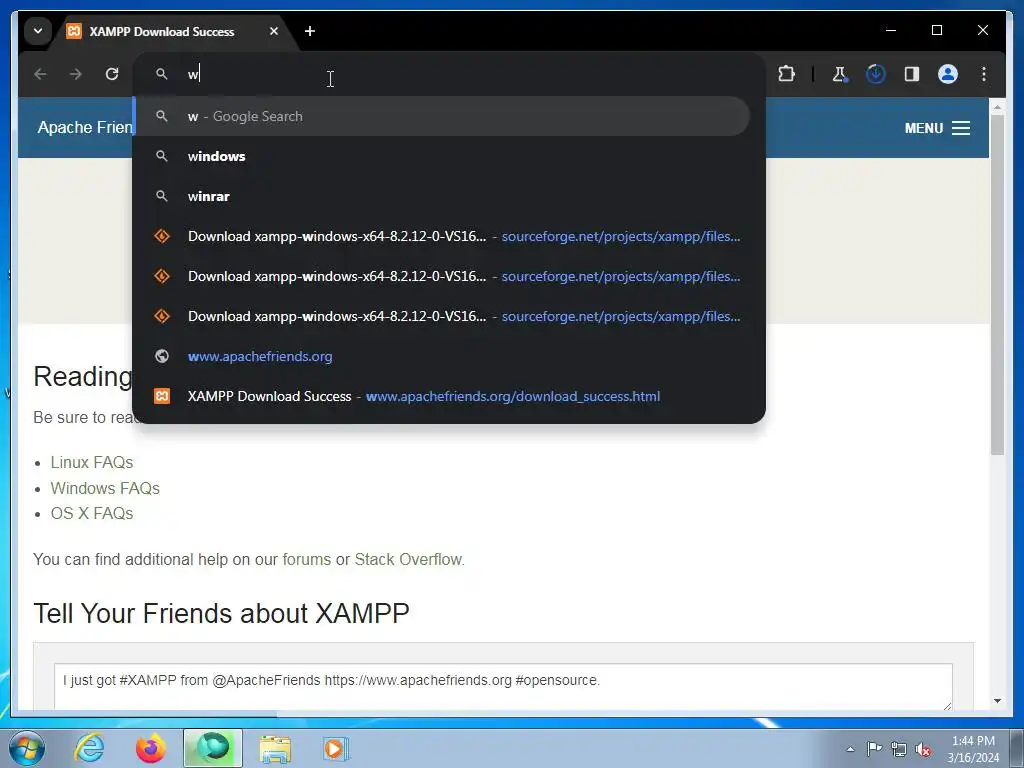
Task: Open a new tab with plus button
Action: 310,31
